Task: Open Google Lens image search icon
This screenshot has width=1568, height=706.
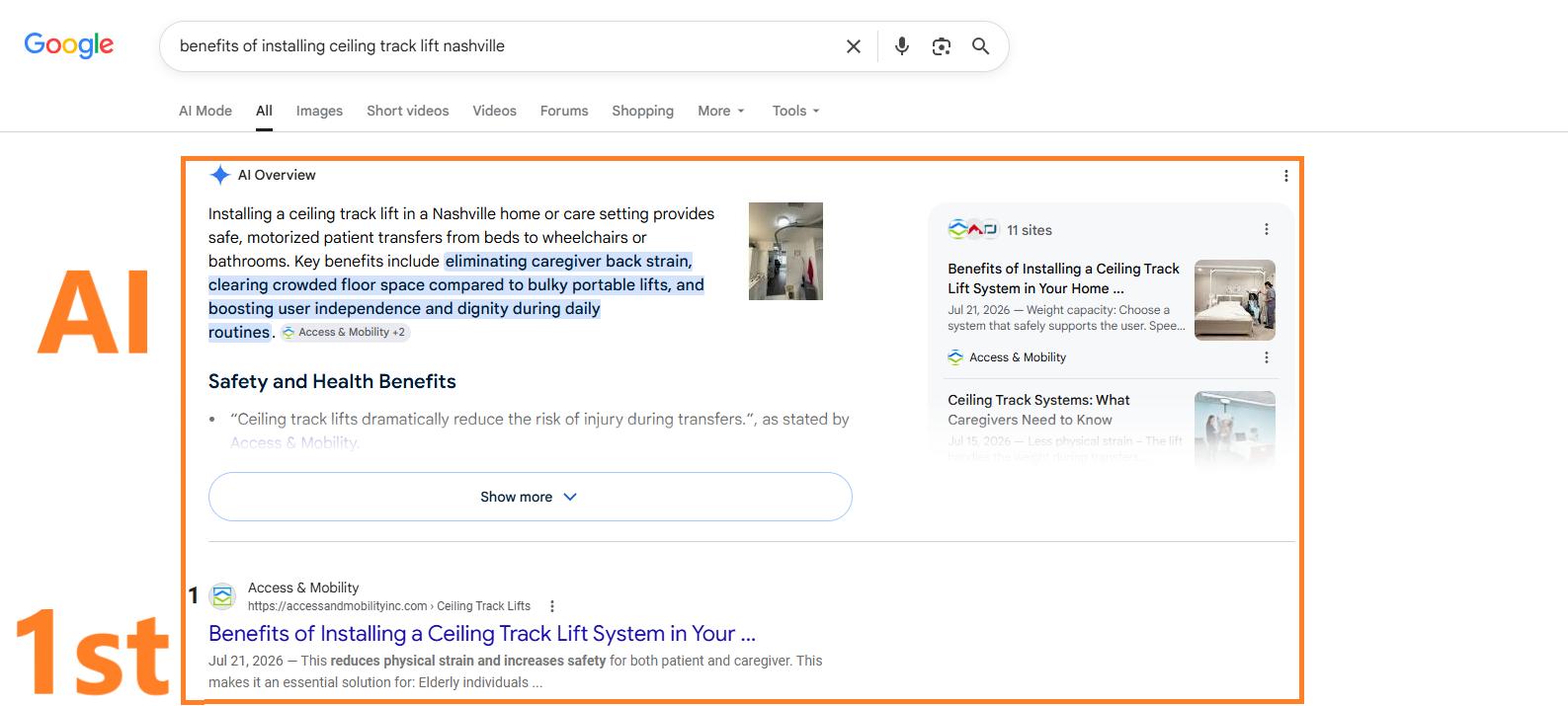Action: coord(942,46)
